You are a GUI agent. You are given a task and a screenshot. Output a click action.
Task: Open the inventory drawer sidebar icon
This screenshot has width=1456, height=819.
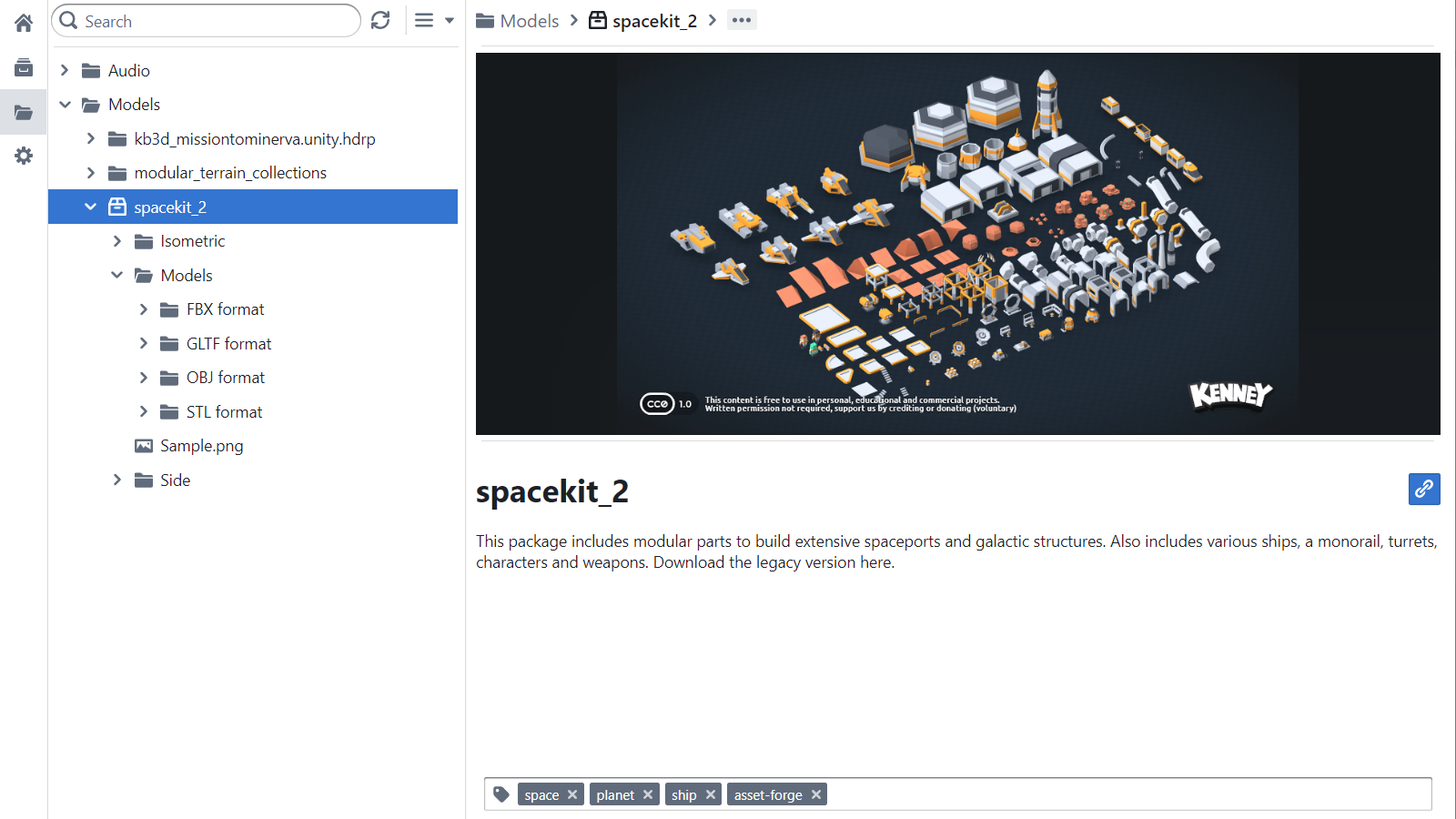pyautogui.click(x=24, y=67)
